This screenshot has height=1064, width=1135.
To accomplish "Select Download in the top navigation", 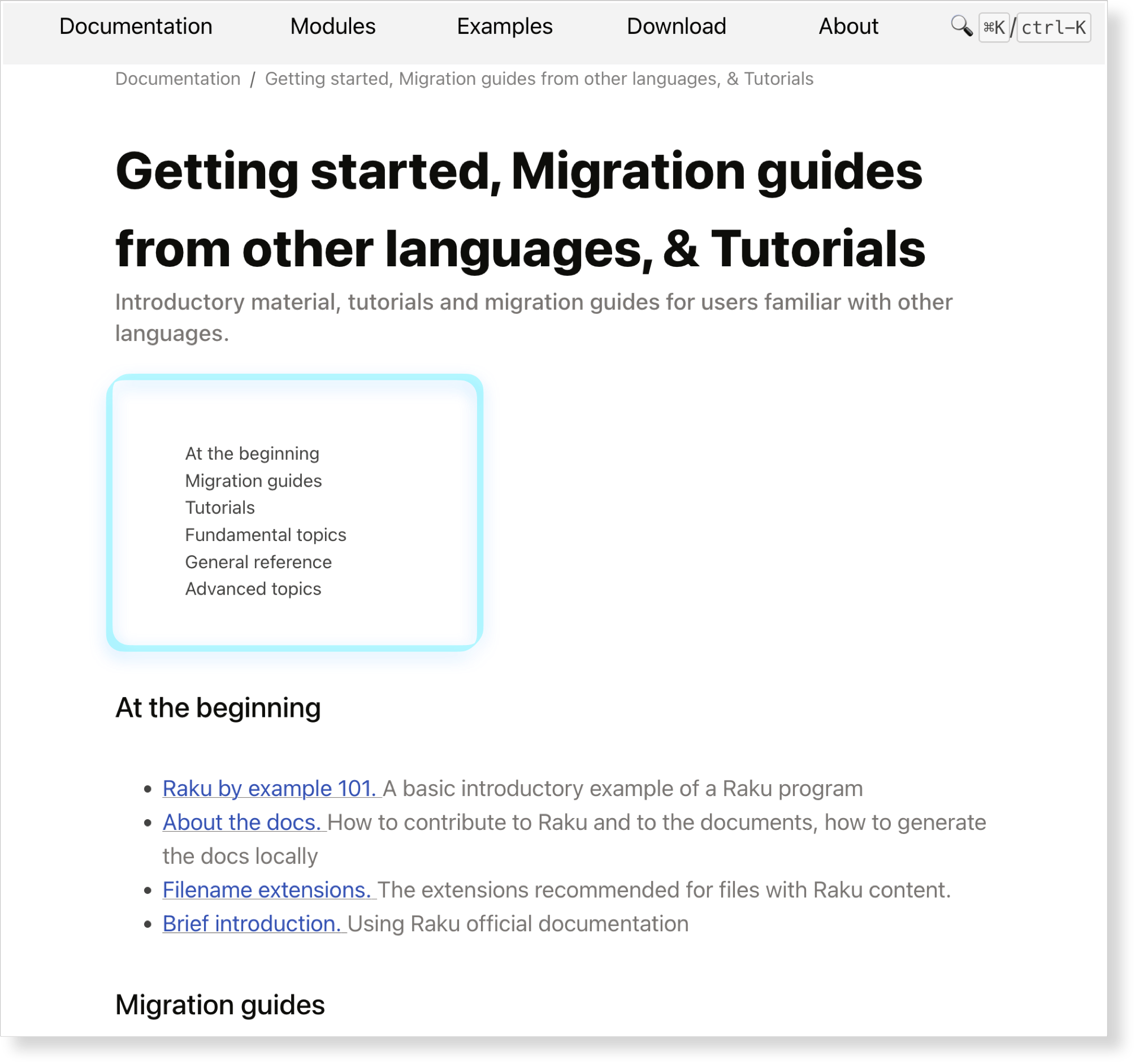I will click(677, 26).
